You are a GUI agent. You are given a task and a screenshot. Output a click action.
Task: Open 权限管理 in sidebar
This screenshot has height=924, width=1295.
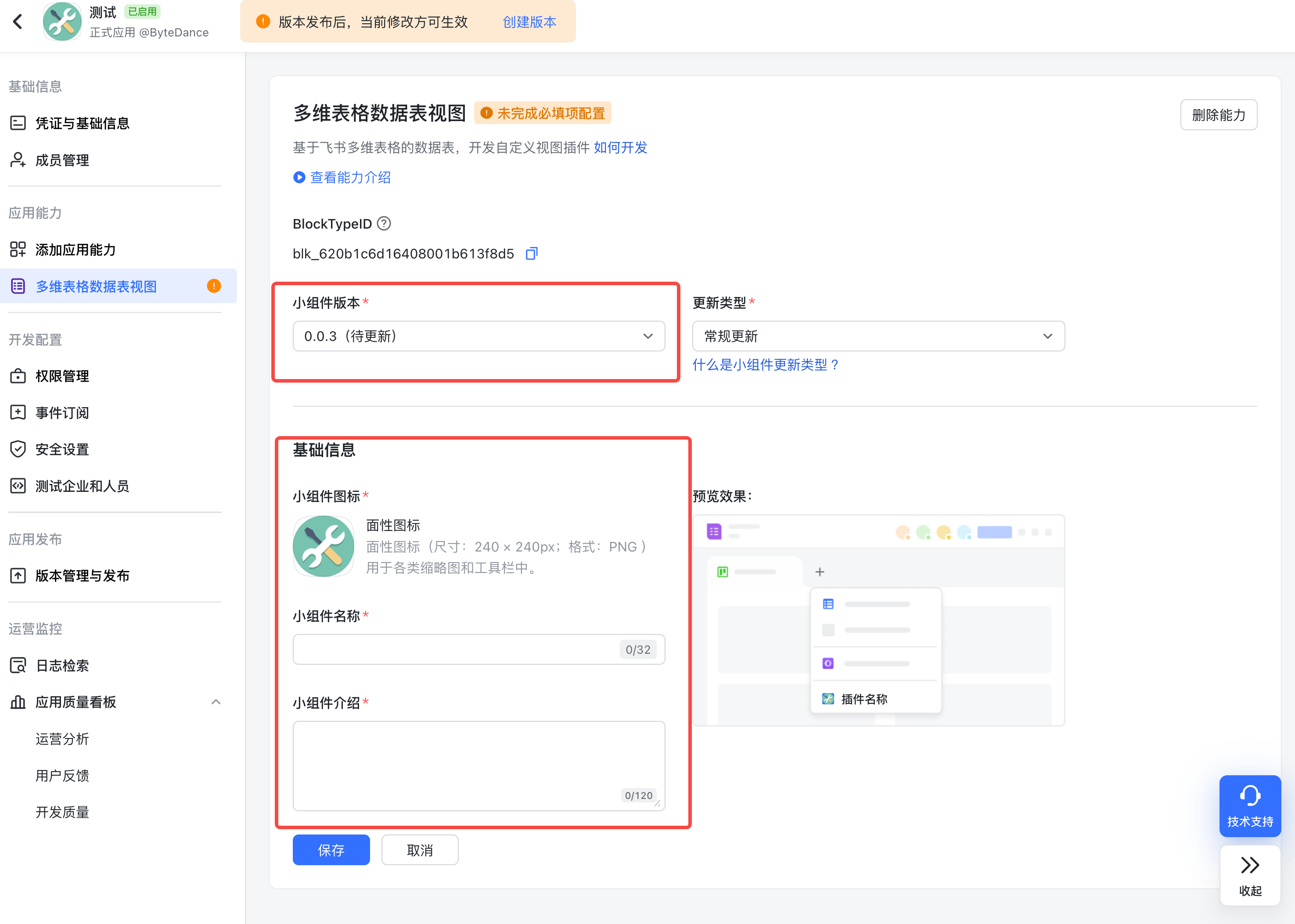point(62,376)
